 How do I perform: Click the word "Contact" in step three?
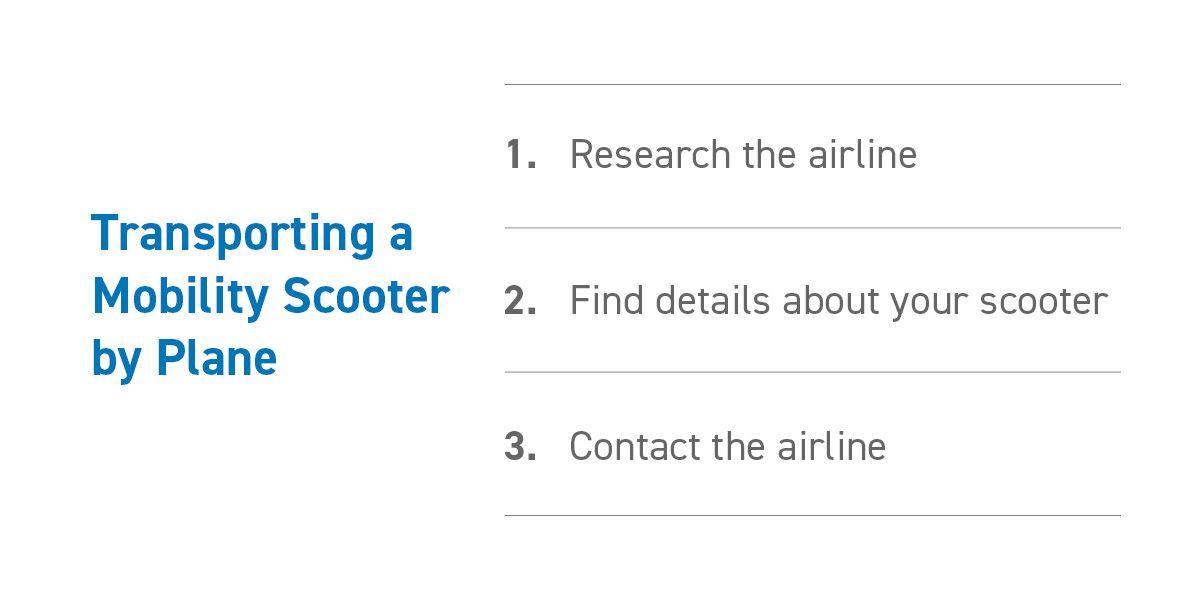point(634,447)
